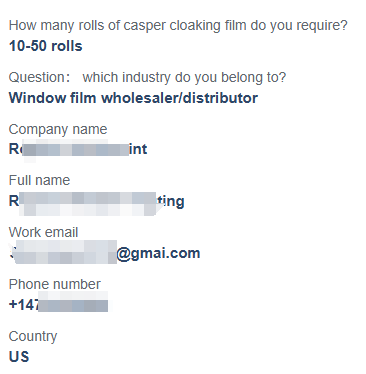The width and height of the screenshot is (366, 374).
Task: Select the "US" country value
Action: point(19,357)
